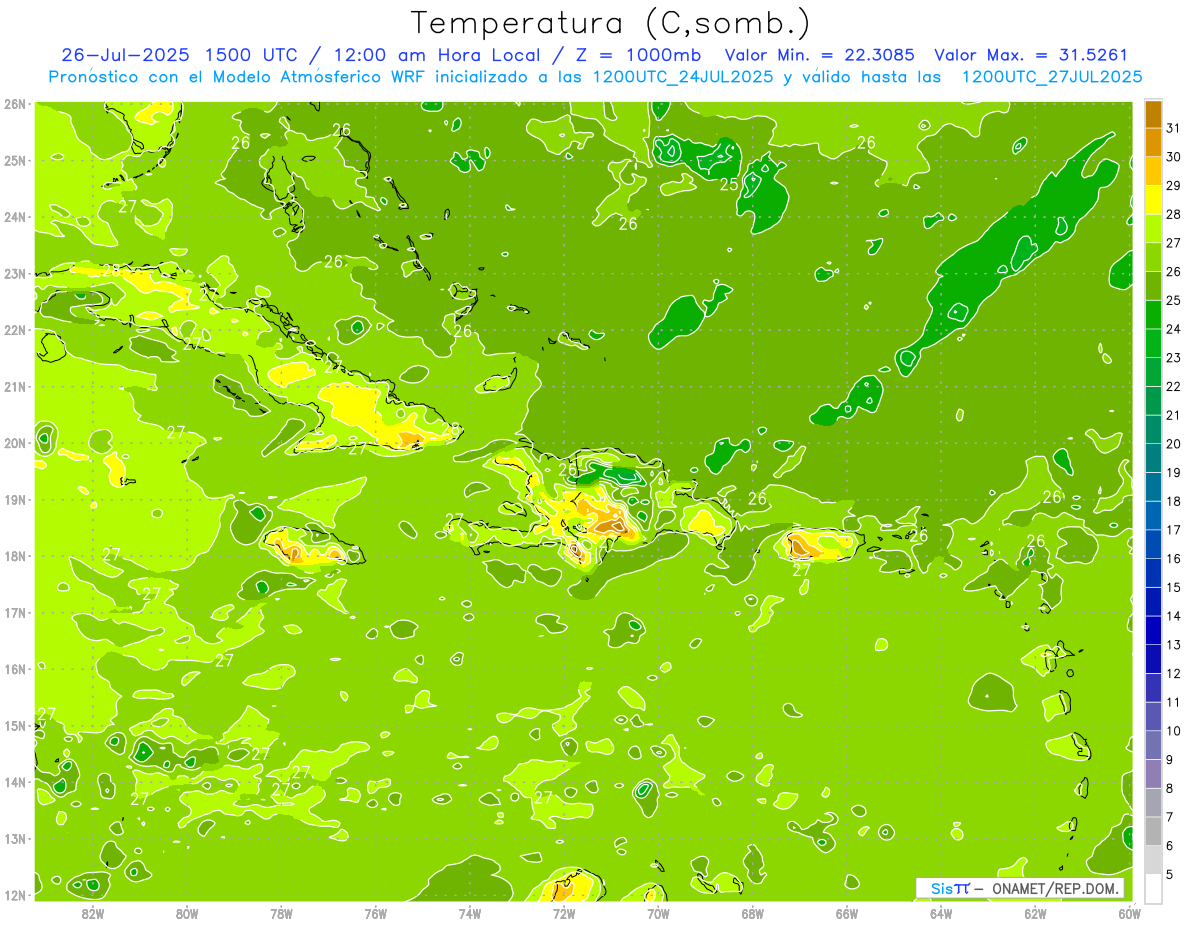1200x927 pixels.
Task: Pick the 19N latitude axis label
Action: (15, 500)
